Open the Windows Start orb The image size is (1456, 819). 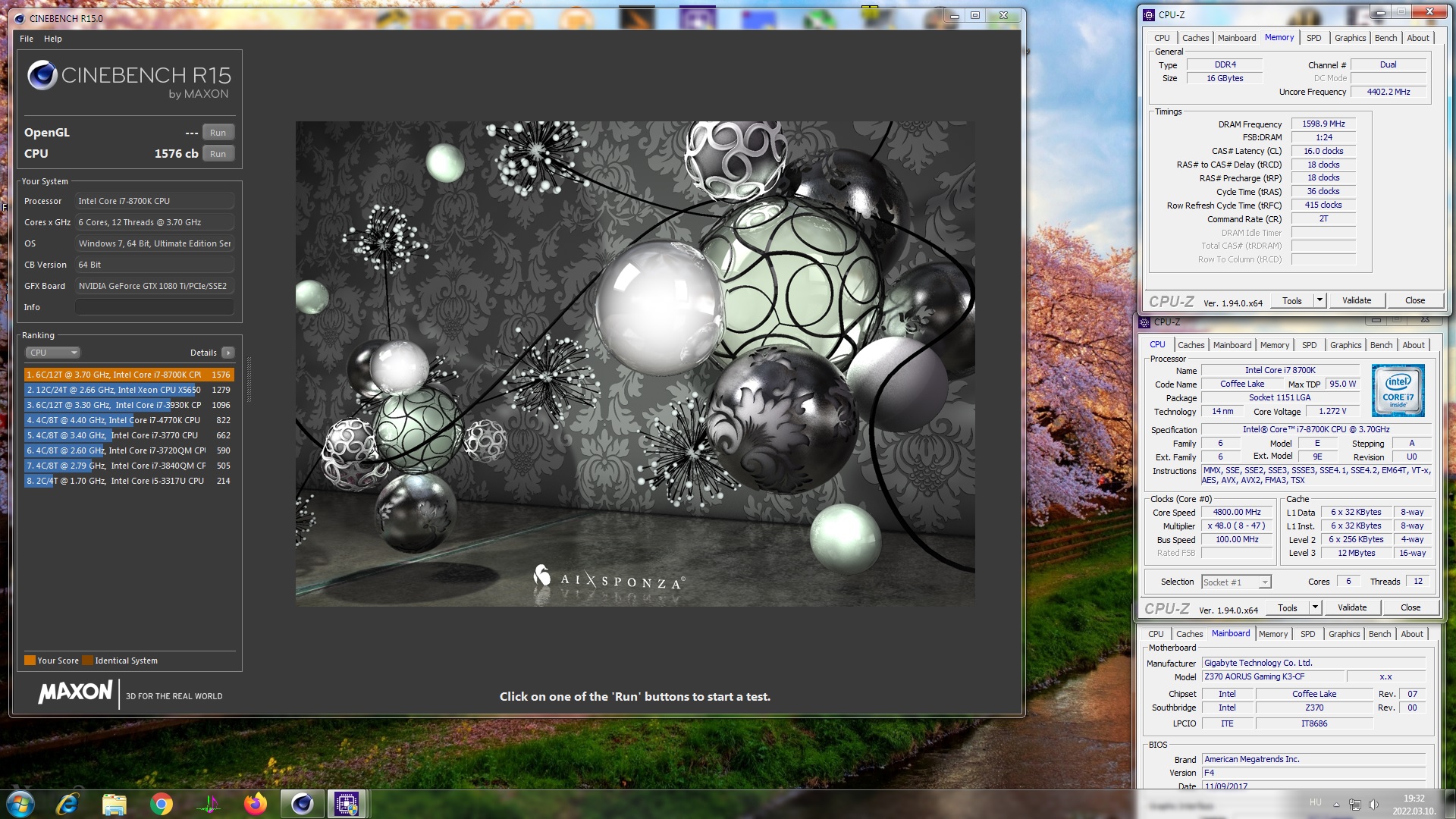pos(20,804)
